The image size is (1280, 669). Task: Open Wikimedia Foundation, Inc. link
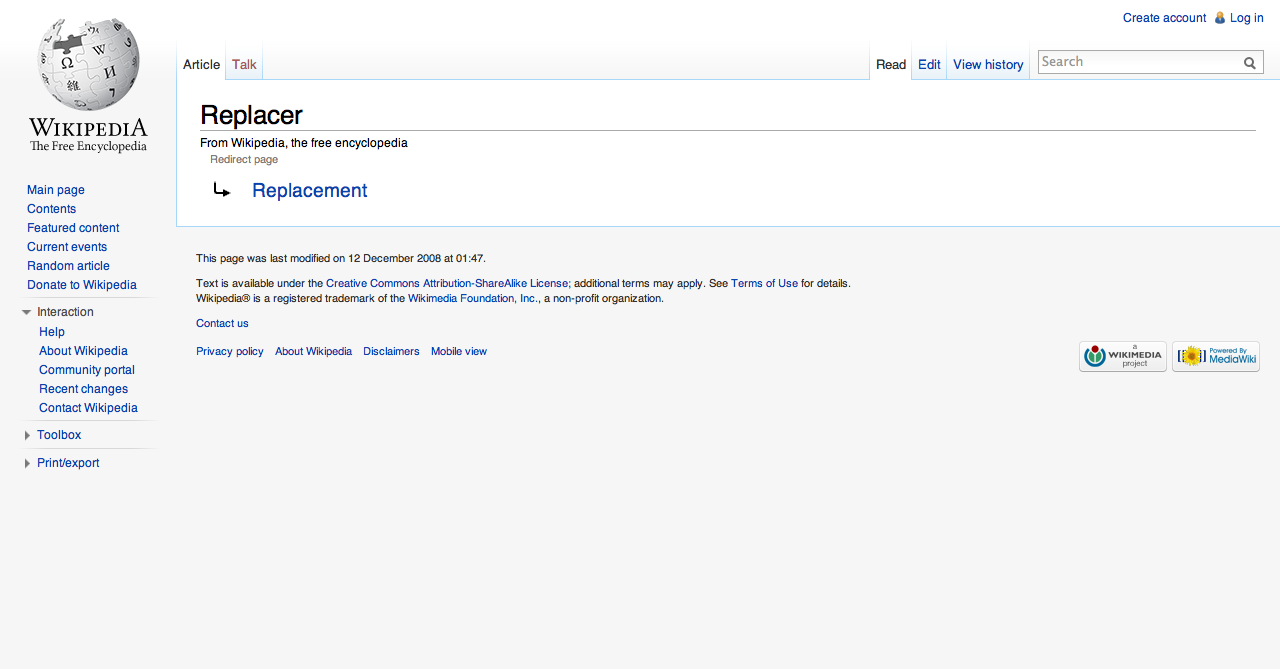pyautogui.click(x=473, y=299)
